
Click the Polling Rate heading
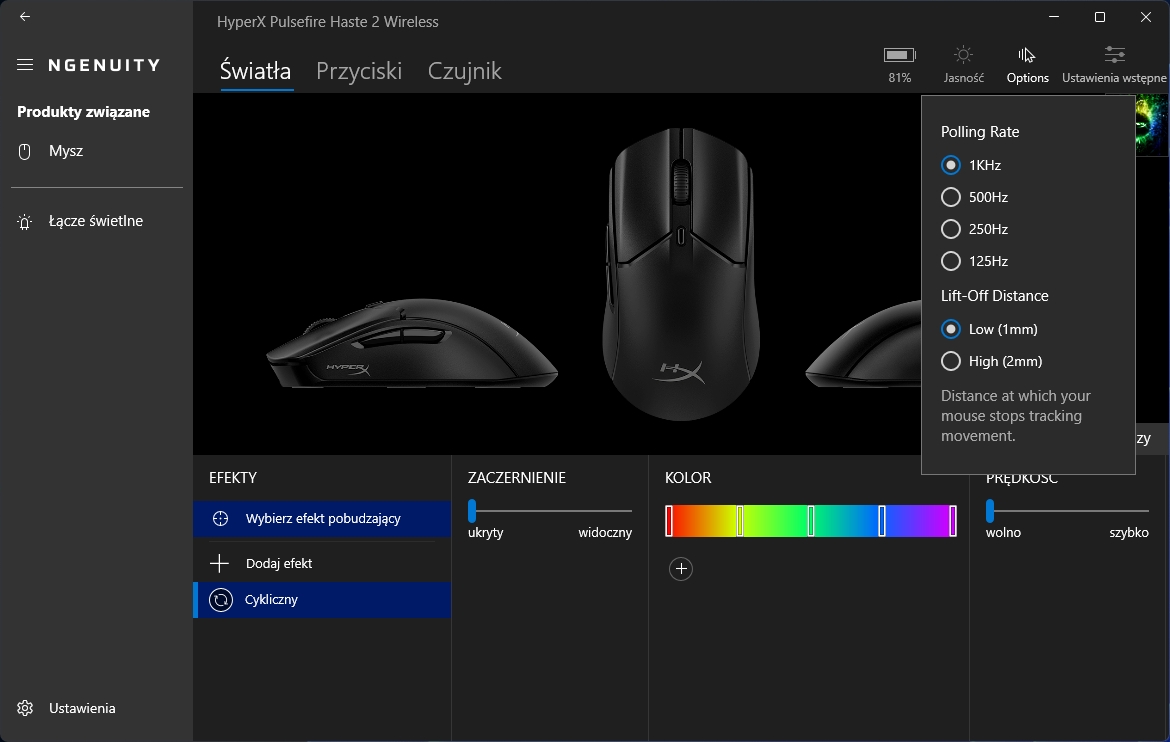click(980, 132)
